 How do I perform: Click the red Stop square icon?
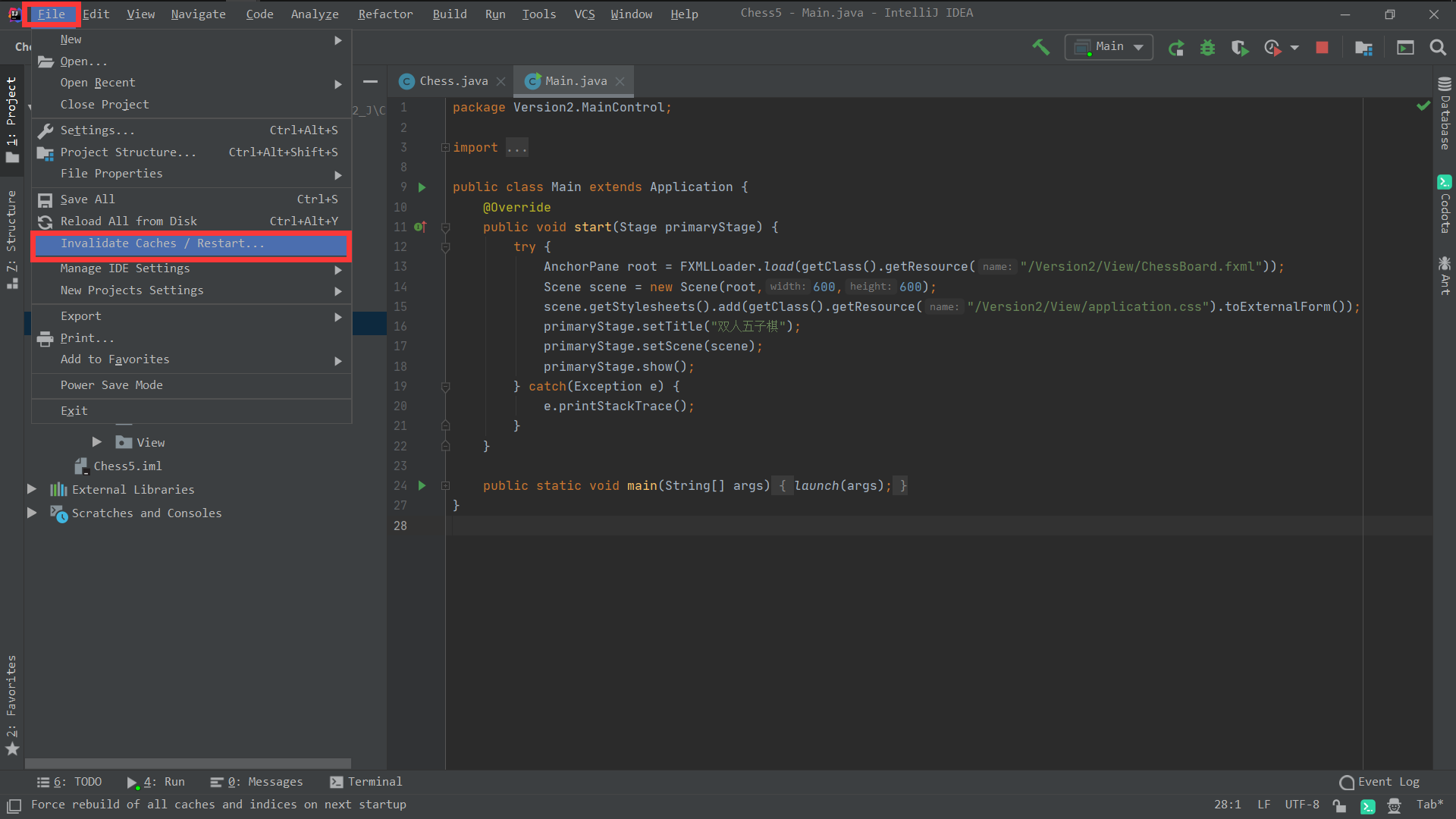click(1322, 48)
